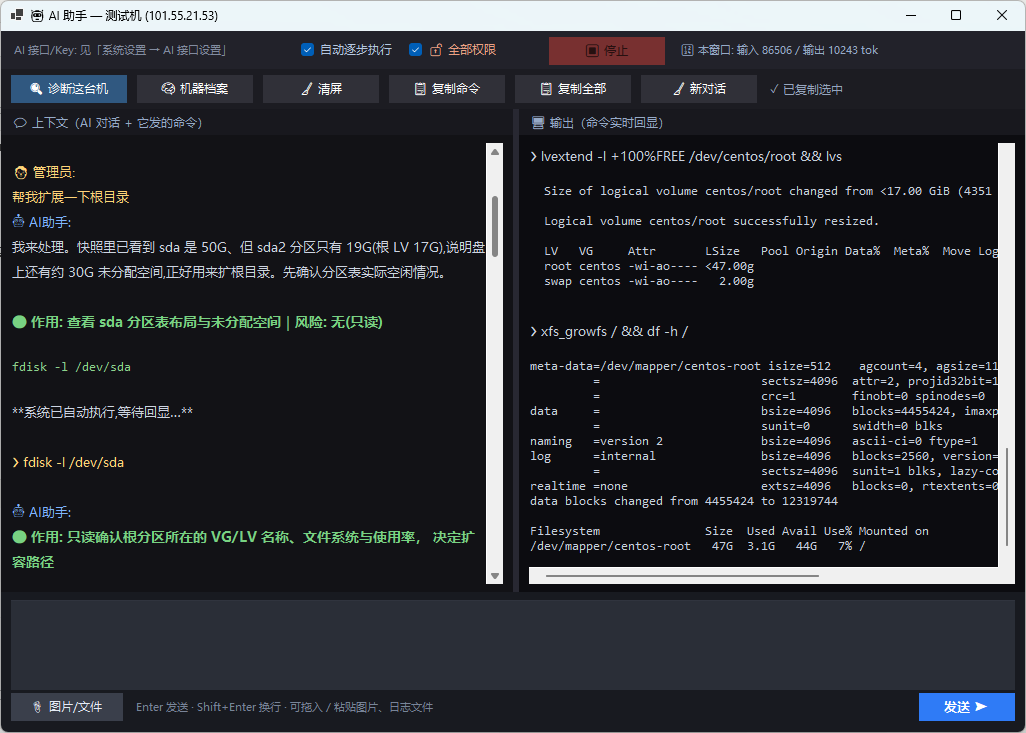This screenshot has width=1026, height=733.
Task: Click the broom icon on 新对话
Action: pos(679,89)
